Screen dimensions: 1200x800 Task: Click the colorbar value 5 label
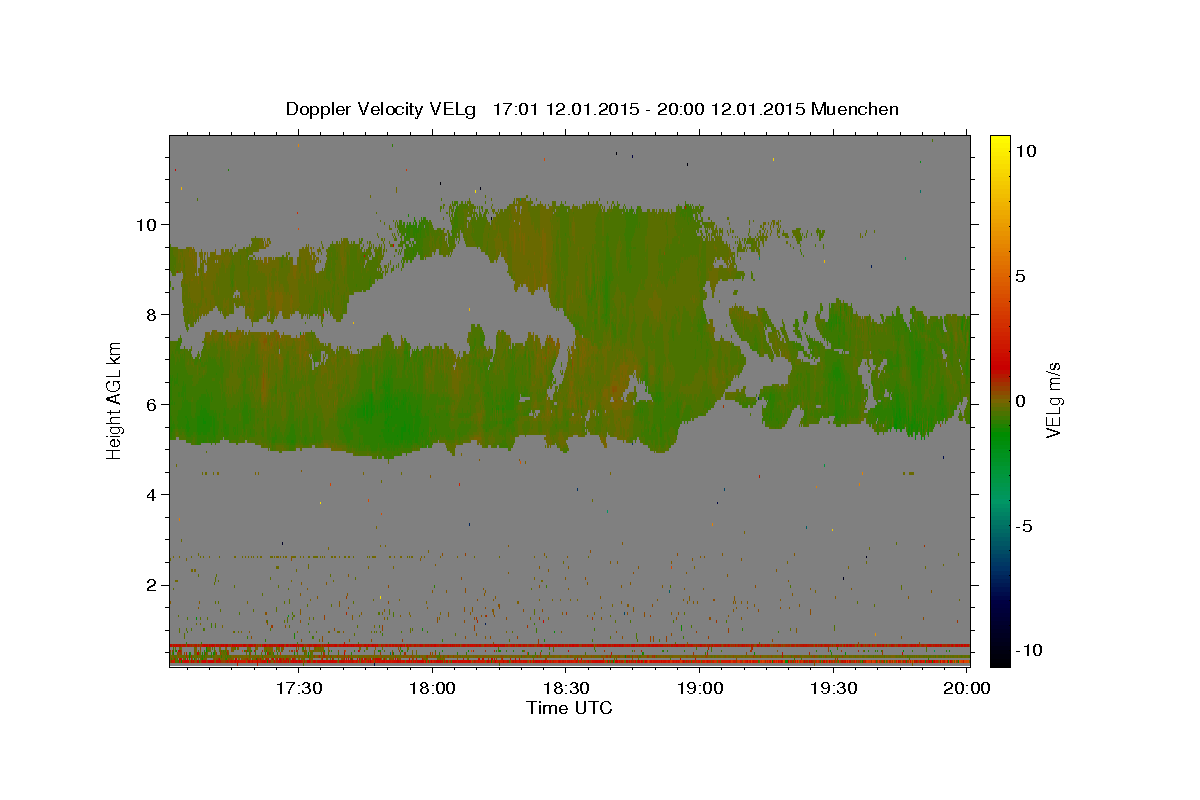pos(1021,275)
